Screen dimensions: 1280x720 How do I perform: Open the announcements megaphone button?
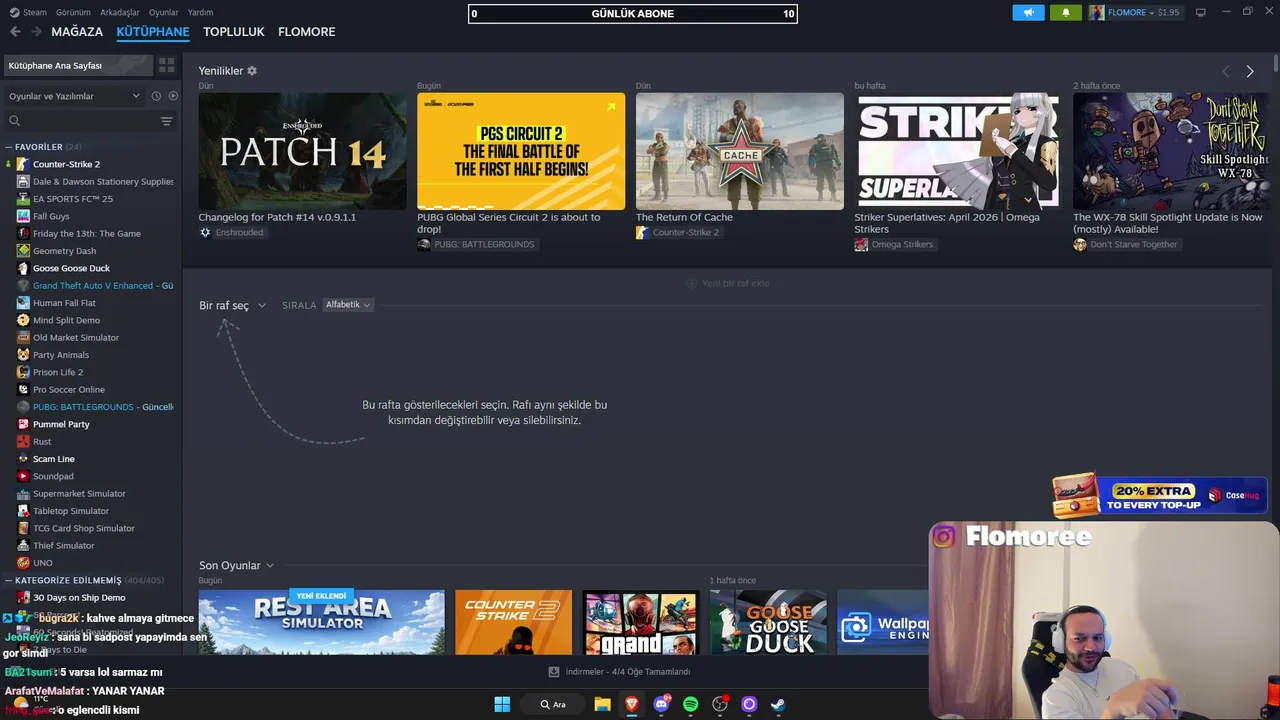click(1028, 13)
